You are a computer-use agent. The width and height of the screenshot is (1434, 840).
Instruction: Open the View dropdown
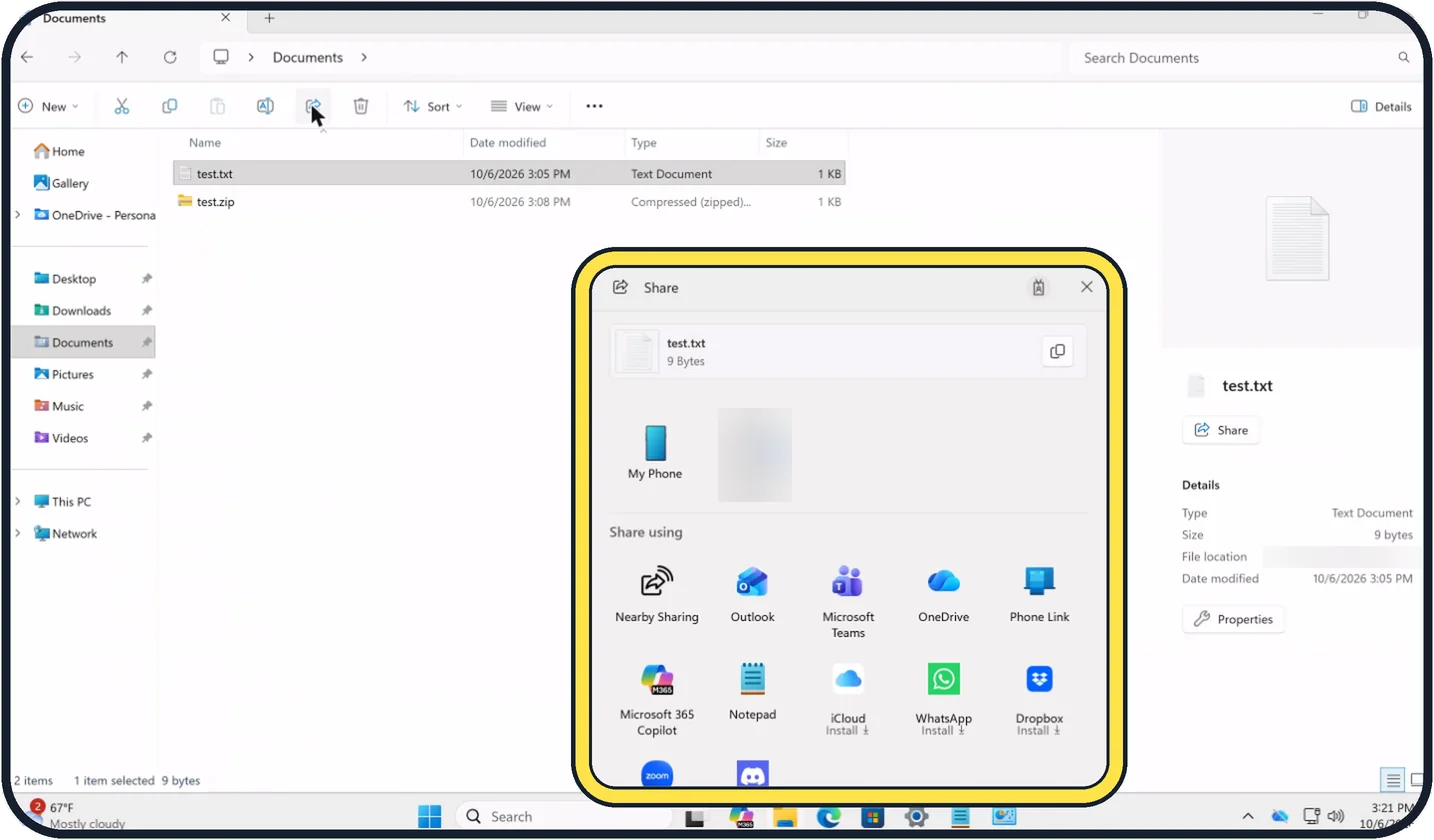coord(522,106)
